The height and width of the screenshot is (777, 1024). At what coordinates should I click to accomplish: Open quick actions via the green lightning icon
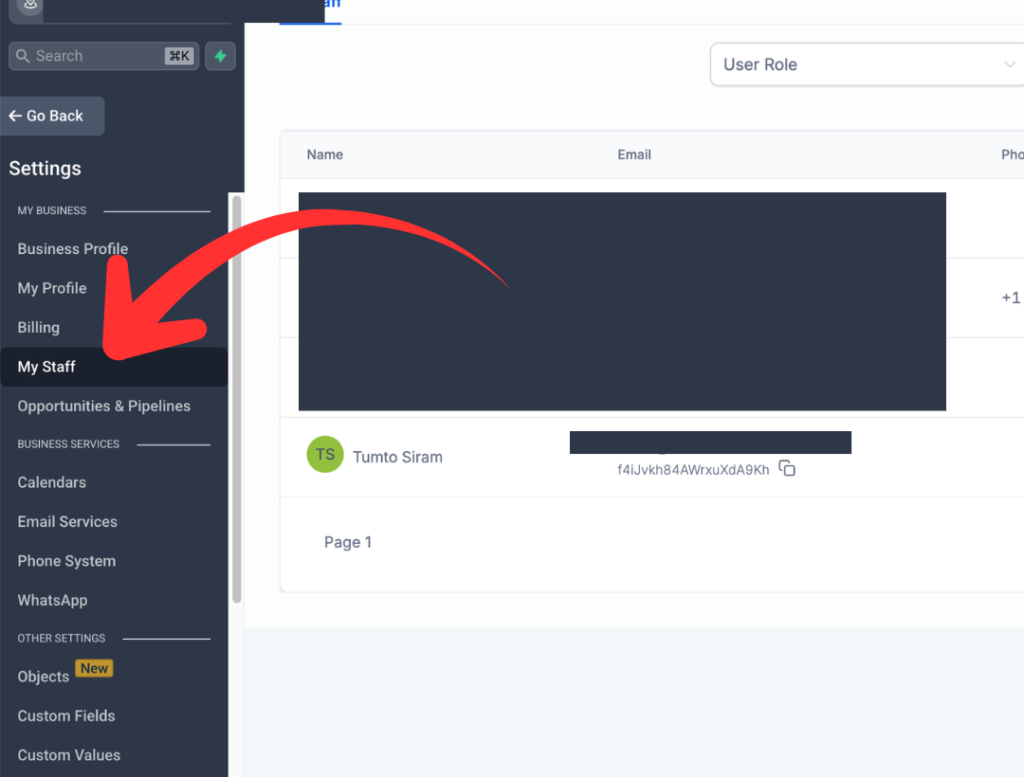(220, 55)
